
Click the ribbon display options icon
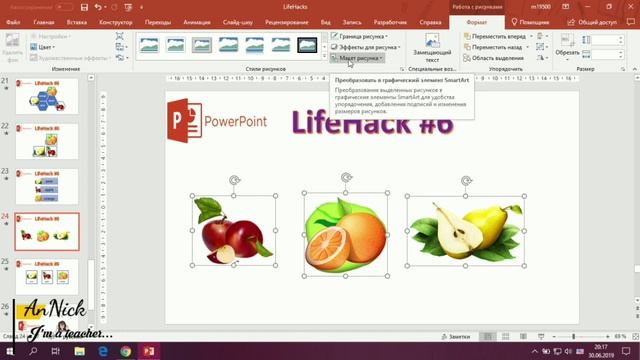[565, 7]
